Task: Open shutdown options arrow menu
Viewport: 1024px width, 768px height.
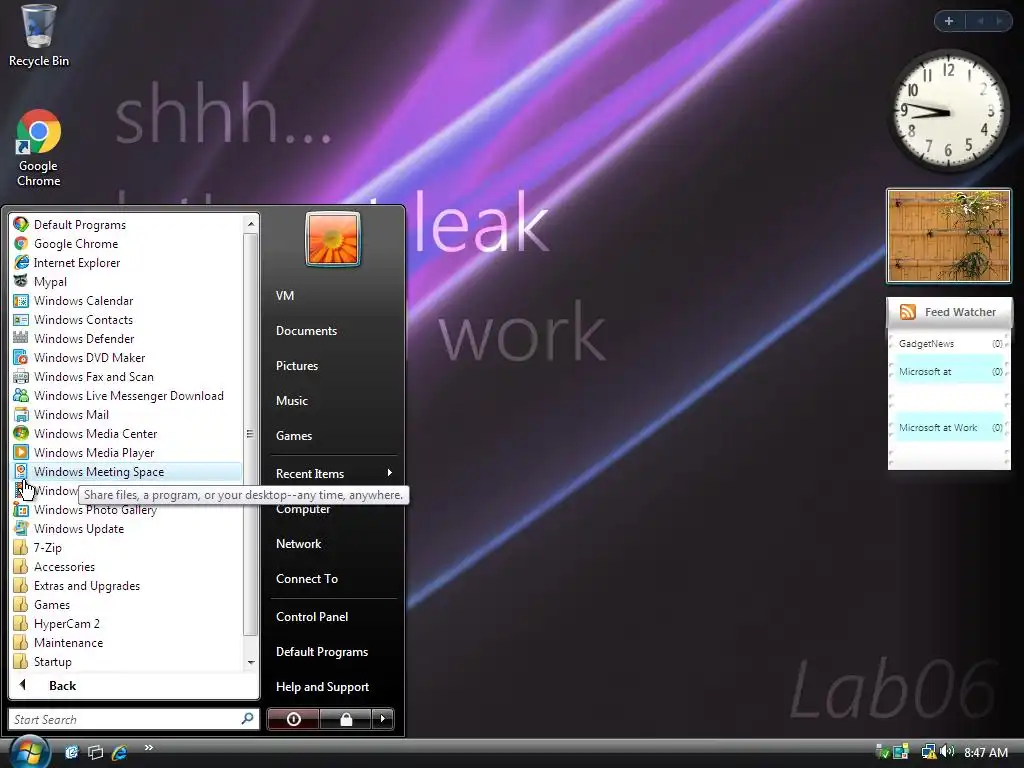Action: pos(383,719)
